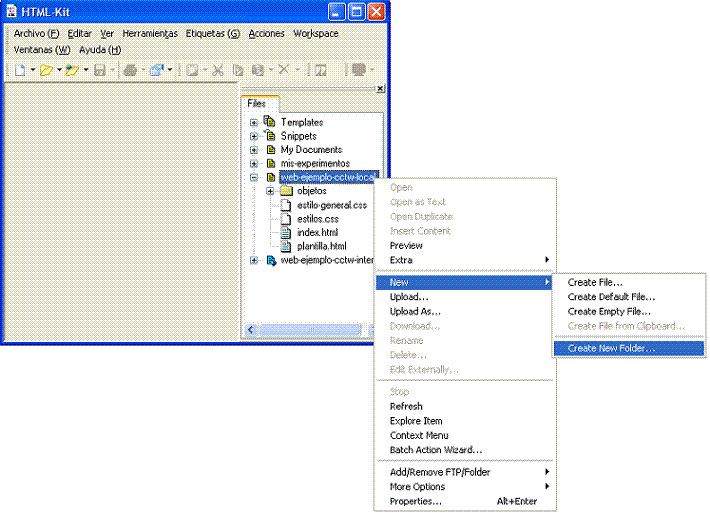
Task: Select the estilo-general.css file
Action: click(x=331, y=205)
